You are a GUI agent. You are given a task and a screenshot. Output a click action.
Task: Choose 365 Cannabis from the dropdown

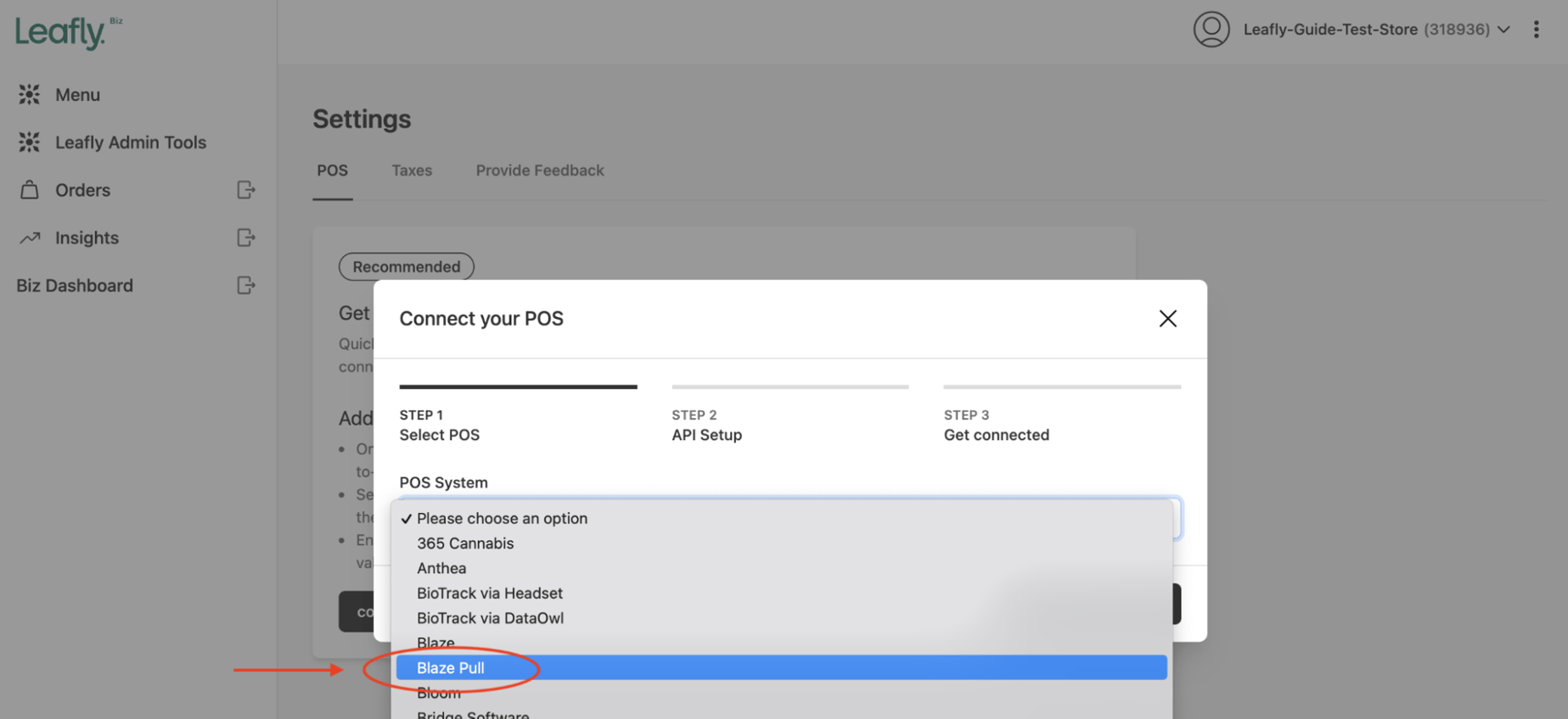465,543
